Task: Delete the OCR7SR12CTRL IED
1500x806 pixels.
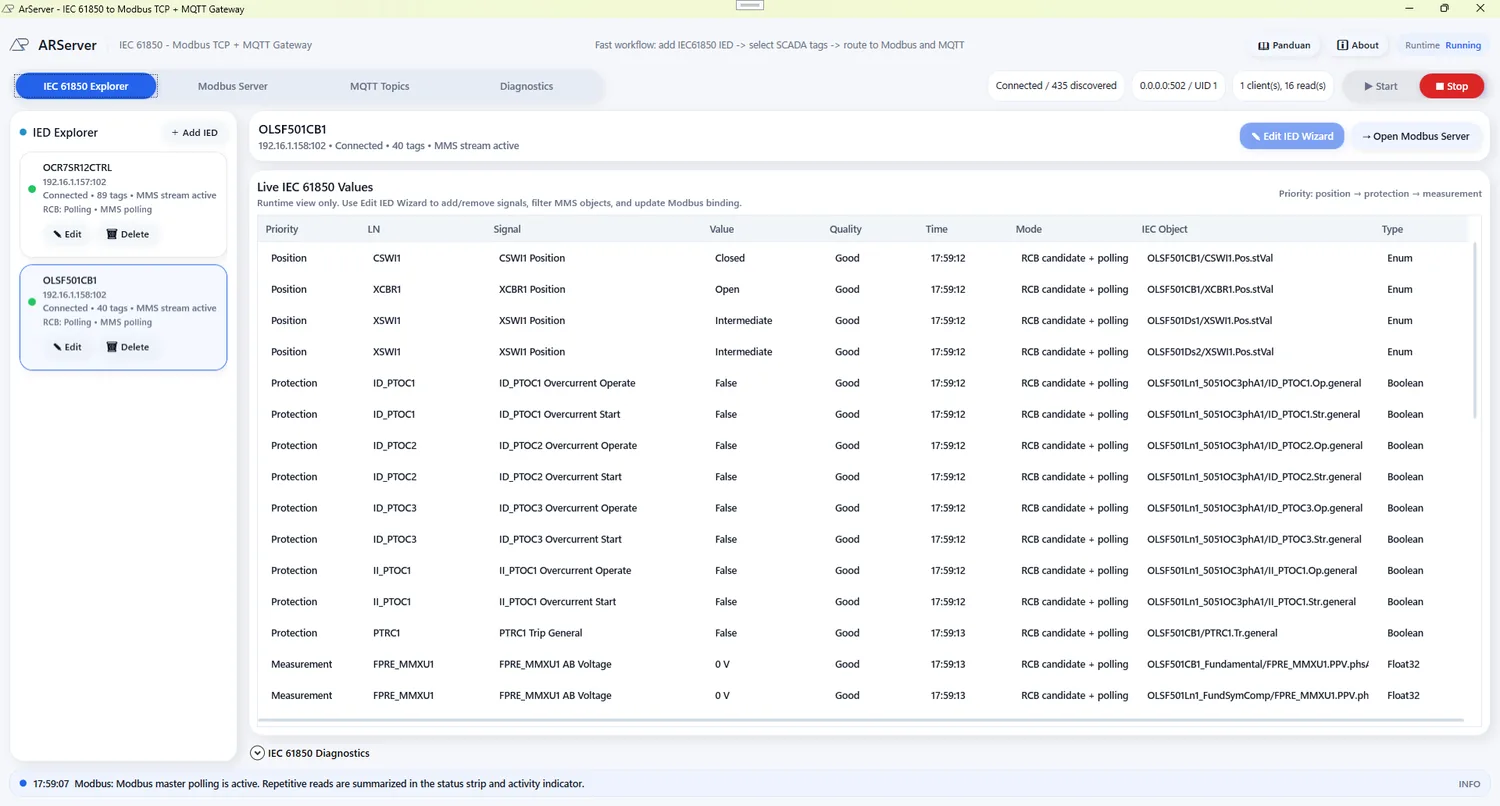Action: (127, 234)
